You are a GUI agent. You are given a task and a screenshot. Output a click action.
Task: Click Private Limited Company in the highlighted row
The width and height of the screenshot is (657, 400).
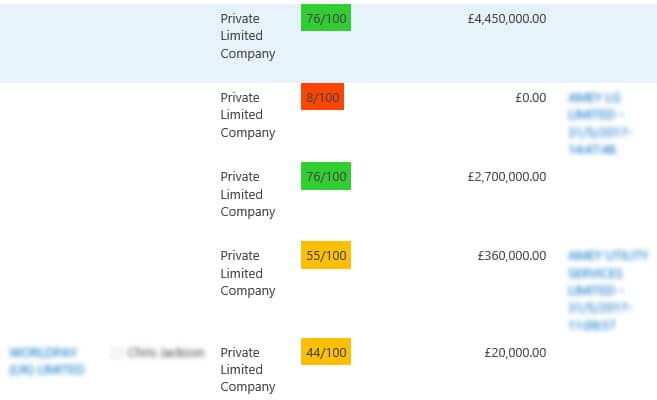point(248,36)
